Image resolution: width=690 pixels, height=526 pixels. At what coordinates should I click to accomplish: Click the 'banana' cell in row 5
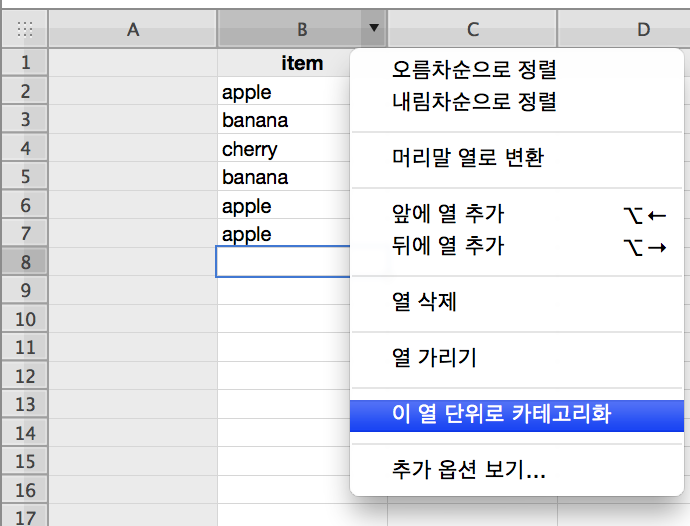coord(283,177)
